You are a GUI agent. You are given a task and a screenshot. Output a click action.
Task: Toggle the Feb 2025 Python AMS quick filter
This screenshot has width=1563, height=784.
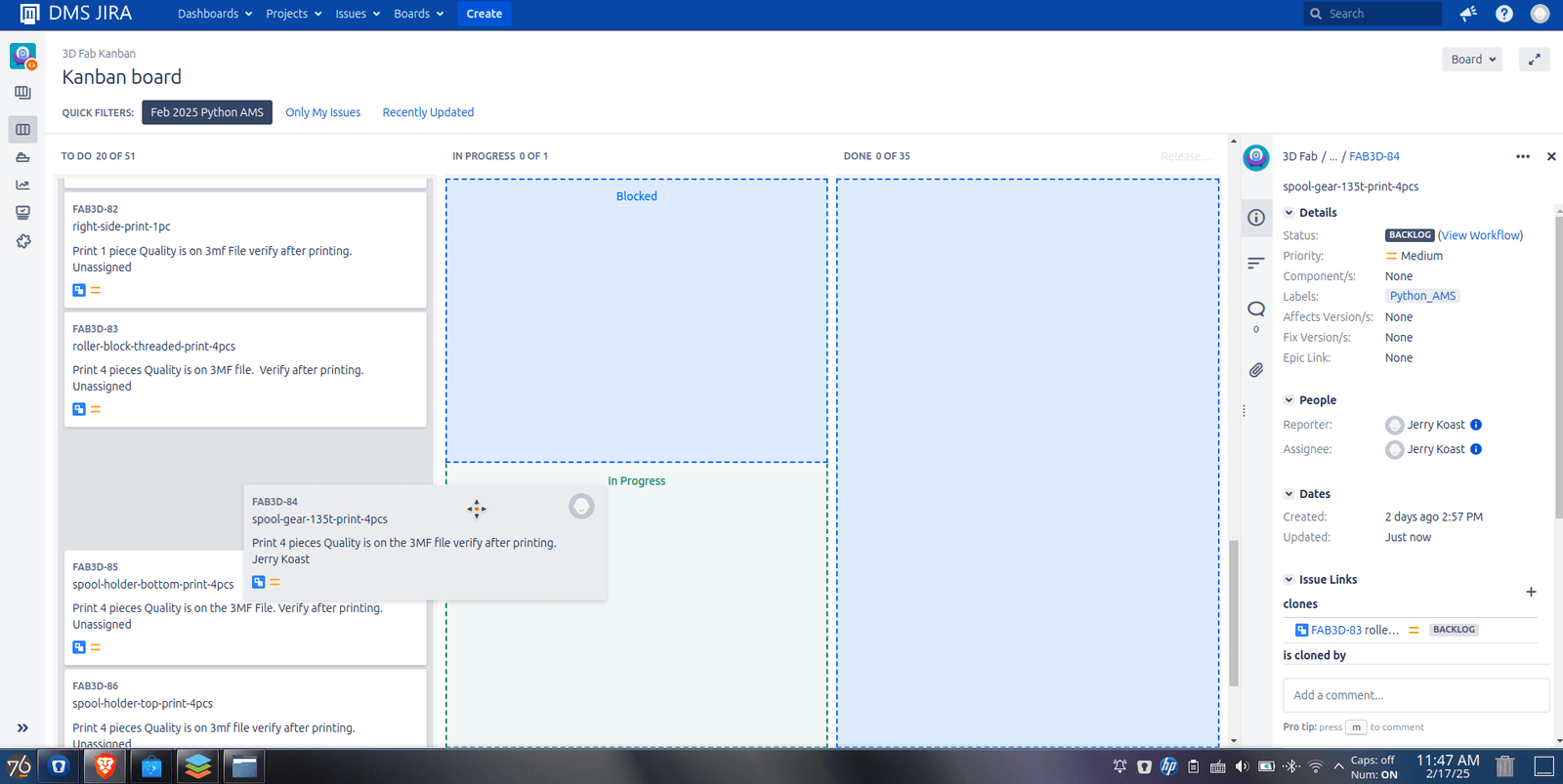pyautogui.click(x=207, y=112)
